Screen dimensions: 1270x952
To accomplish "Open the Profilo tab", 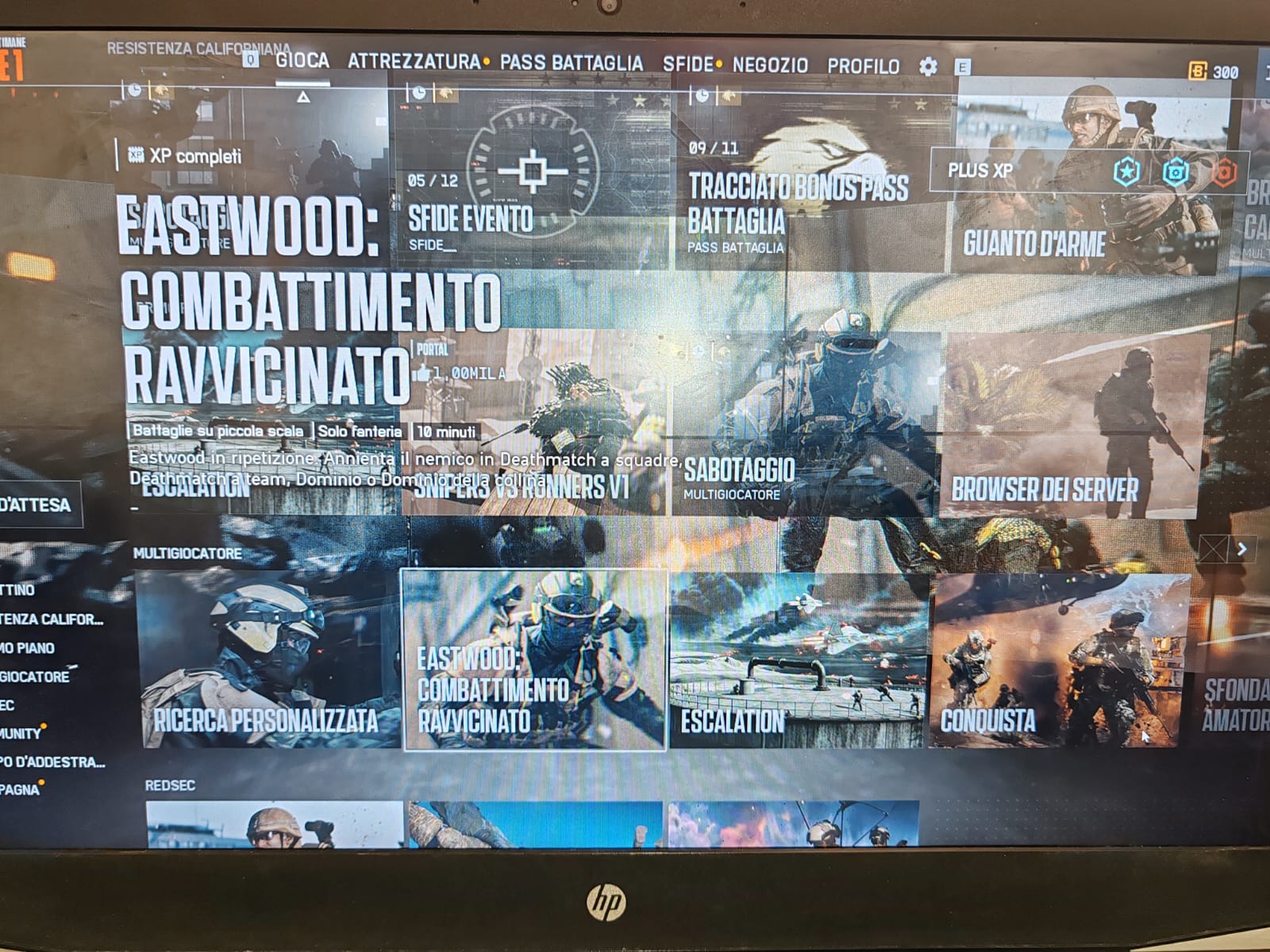I will point(863,67).
